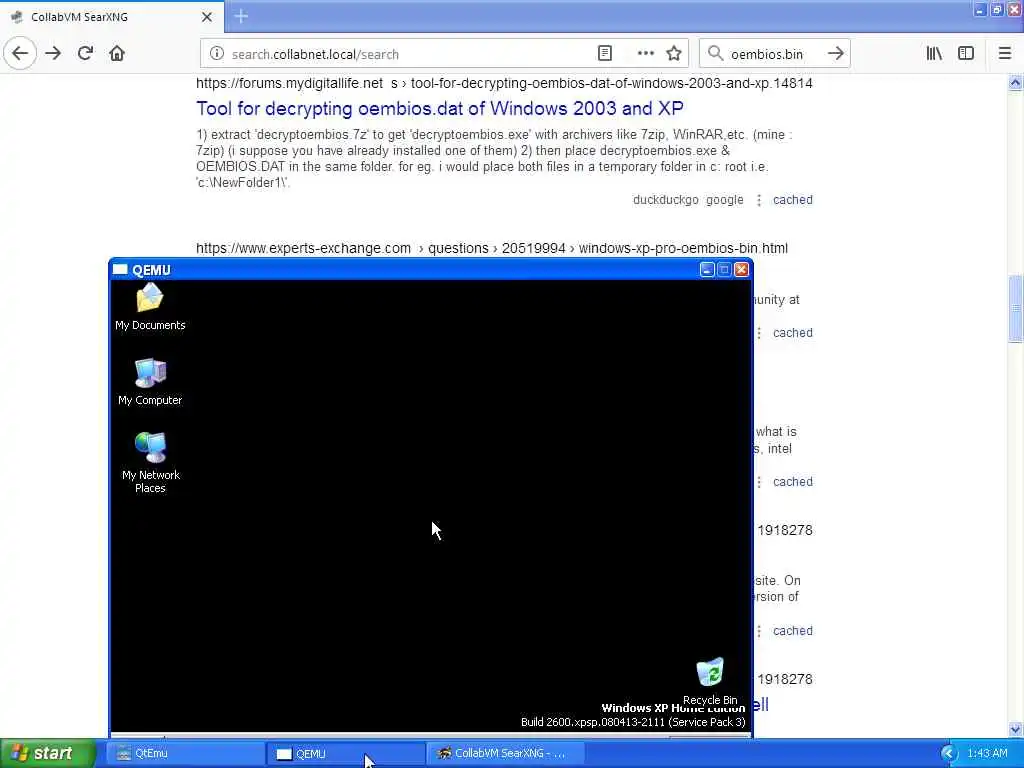Open cached link below 'intel' snippet
1024x768 pixels.
[x=793, y=482]
